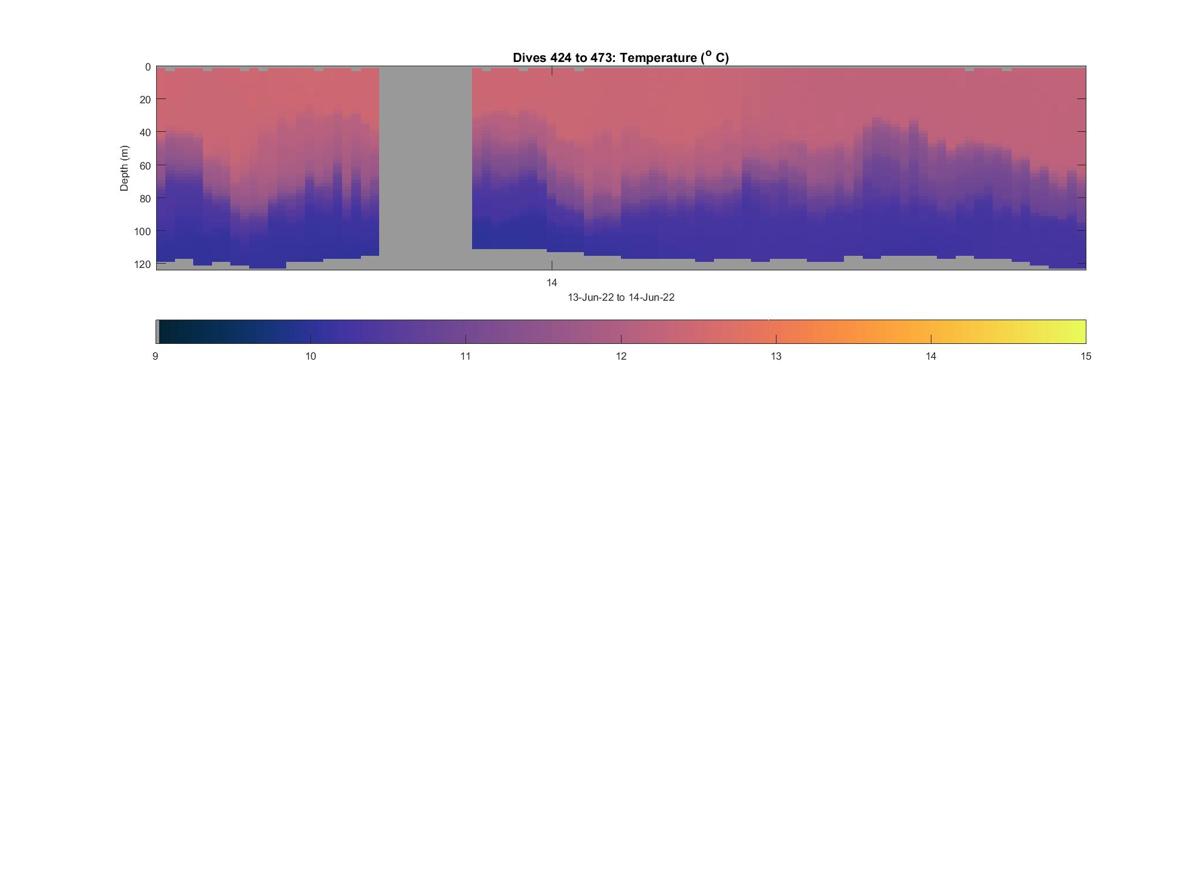Click depth axis tick label '40'
1200x885 pixels.
coord(145,133)
